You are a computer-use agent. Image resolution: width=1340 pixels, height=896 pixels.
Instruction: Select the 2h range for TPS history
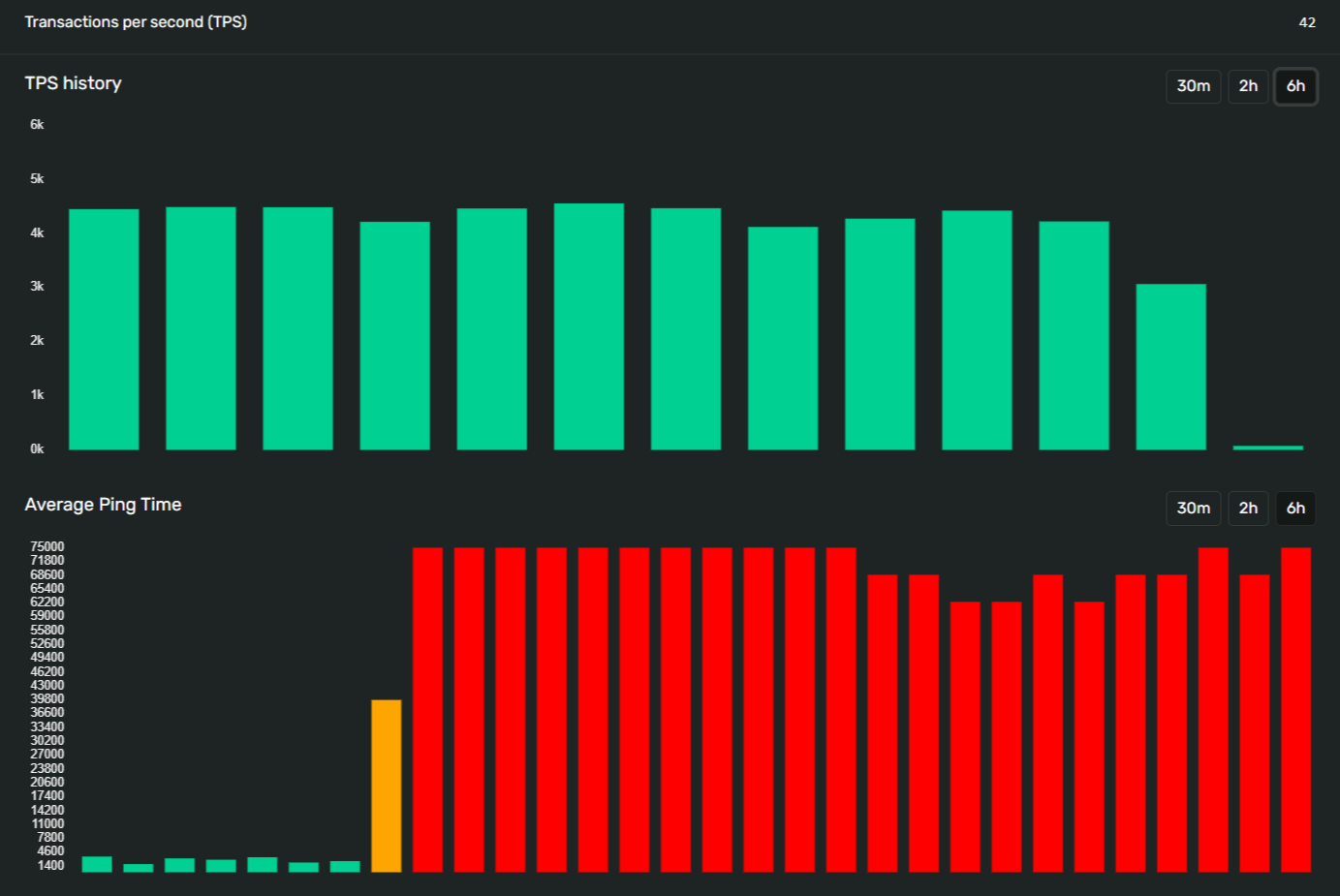point(1248,86)
